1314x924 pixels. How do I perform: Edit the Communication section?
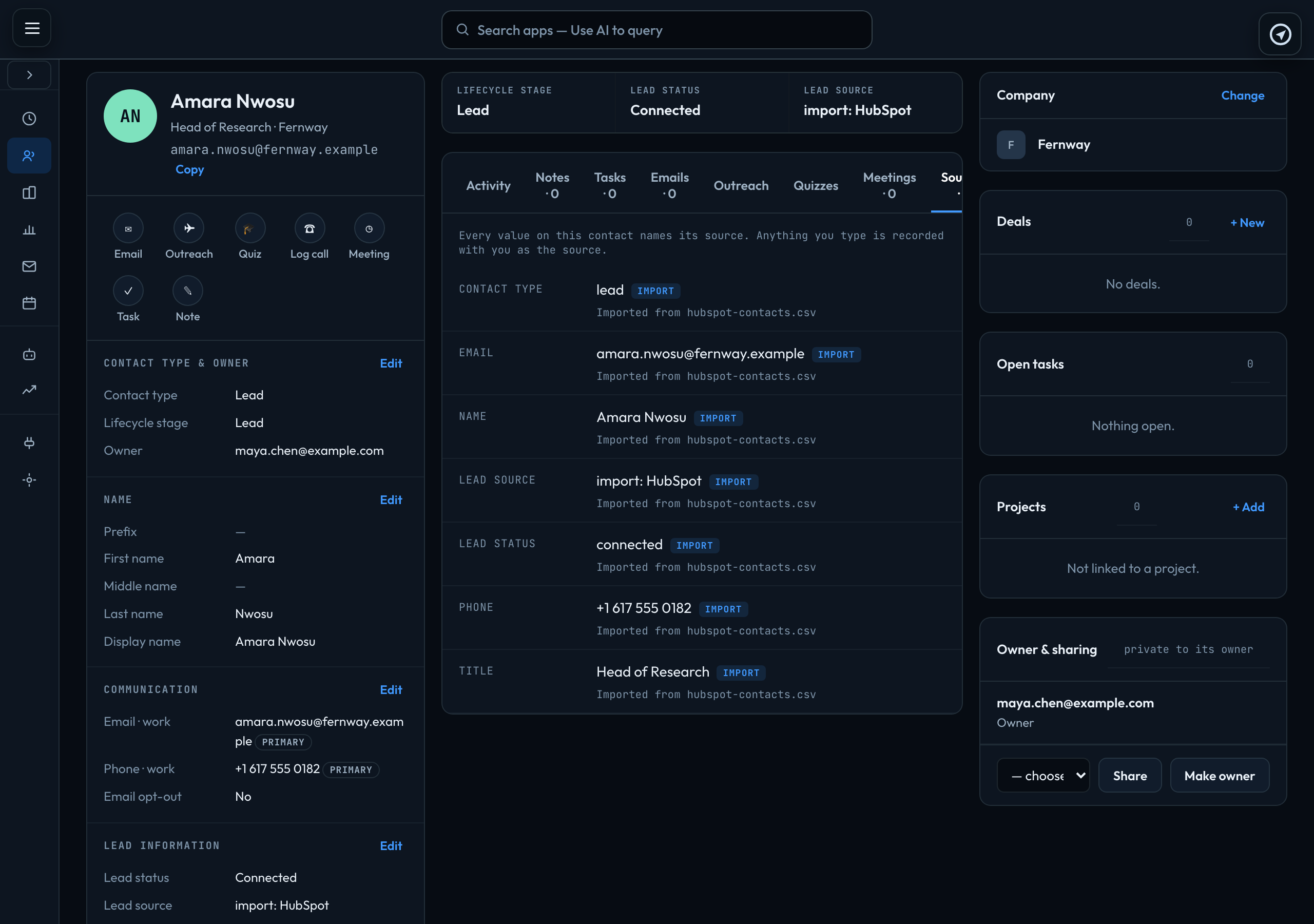[391, 690]
